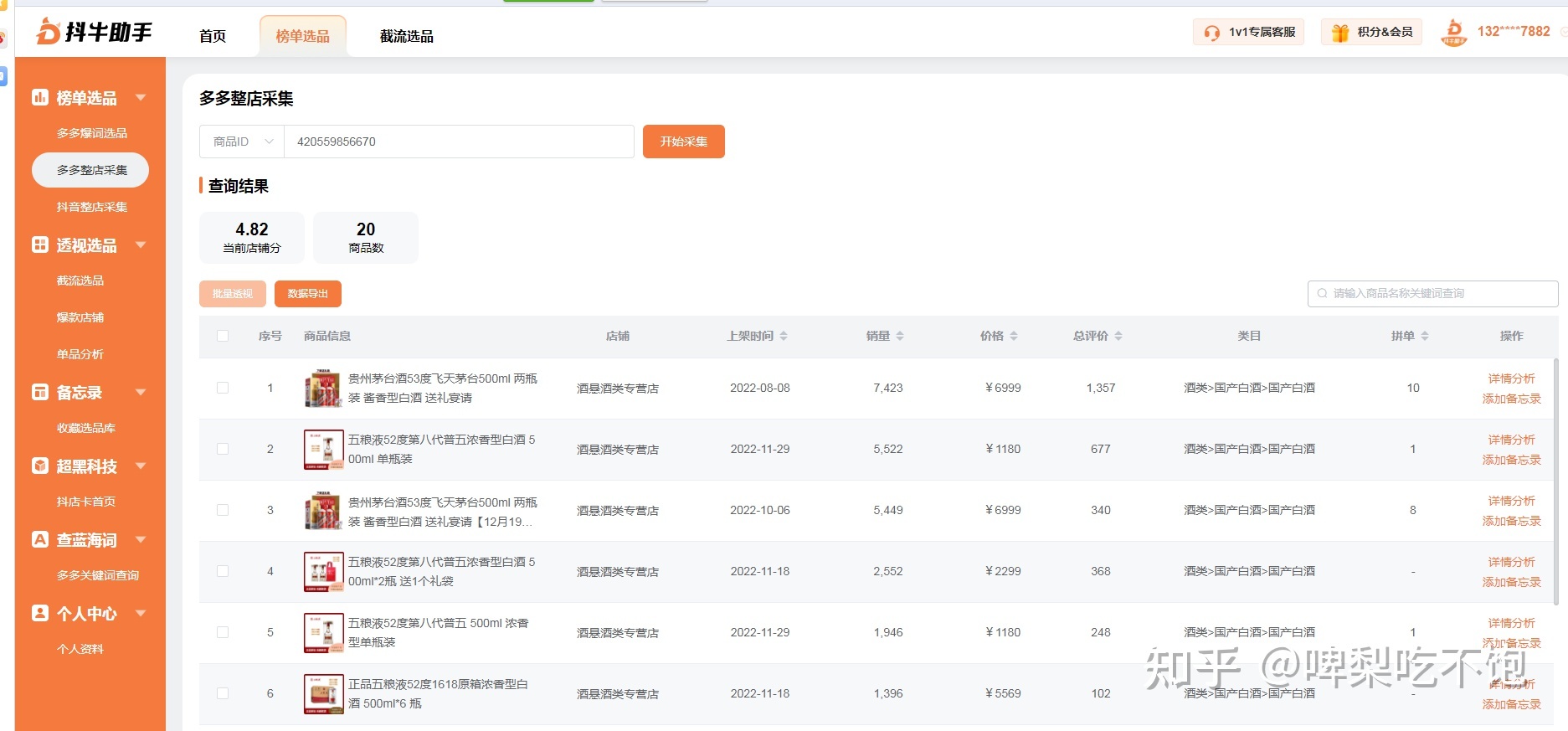The height and width of the screenshot is (731, 1568).
Task: Click the 查蓝海词 sidebar section icon
Action: (x=40, y=539)
